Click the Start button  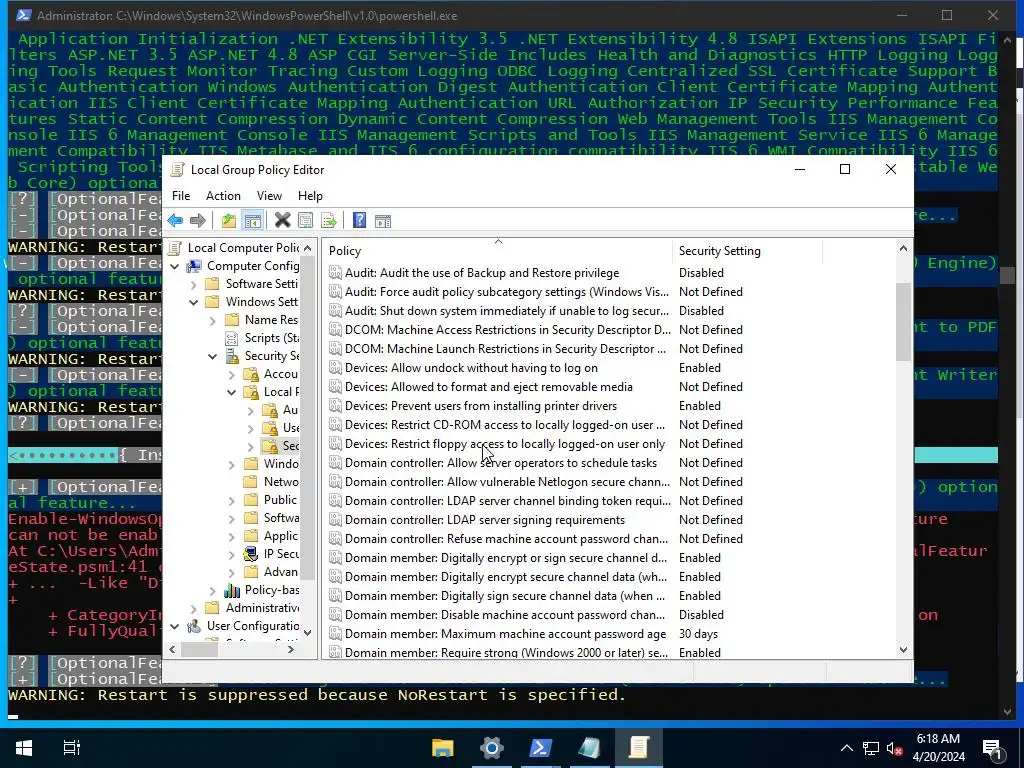coord(24,748)
